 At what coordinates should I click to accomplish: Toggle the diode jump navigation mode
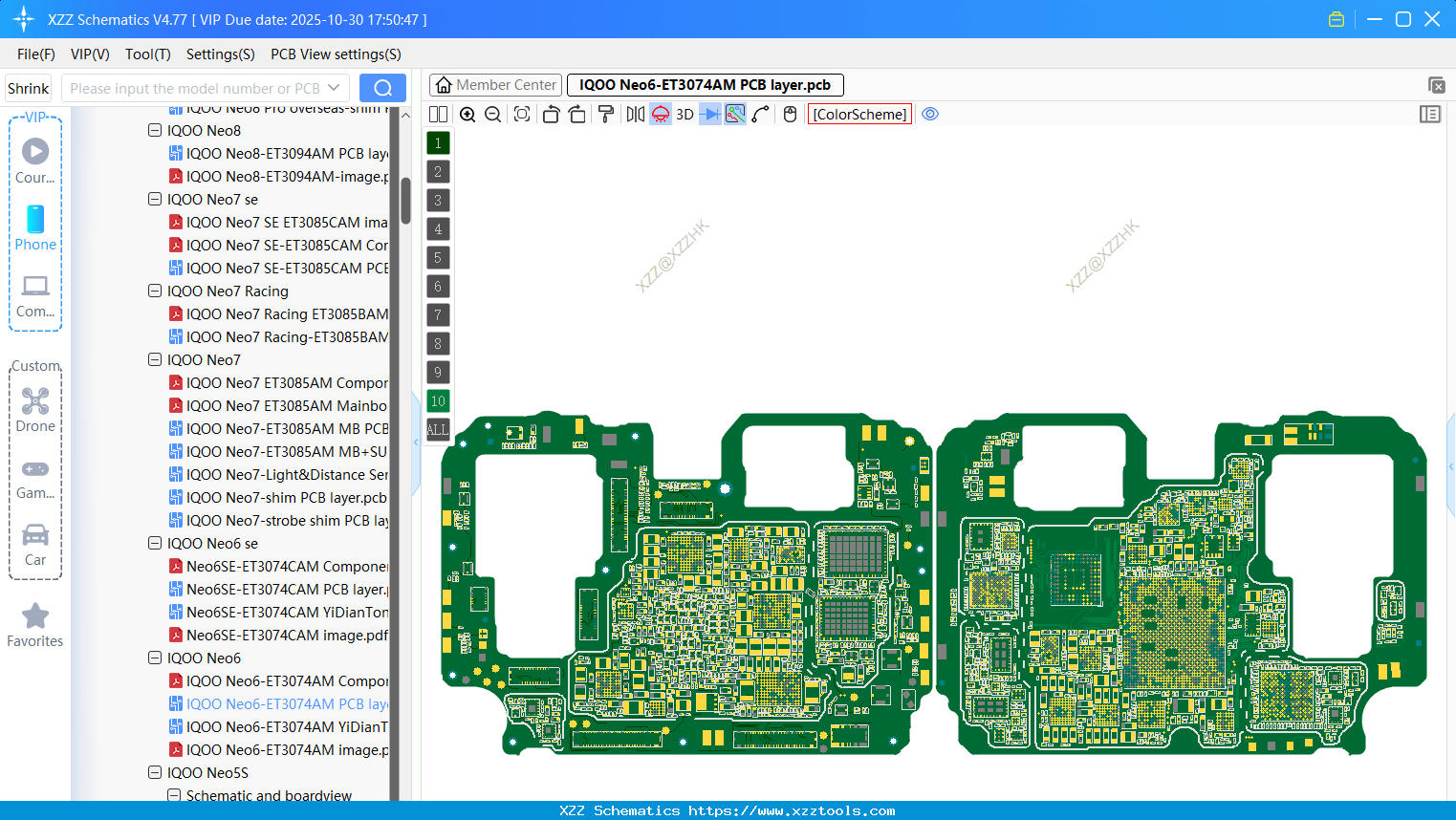pyautogui.click(x=709, y=114)
